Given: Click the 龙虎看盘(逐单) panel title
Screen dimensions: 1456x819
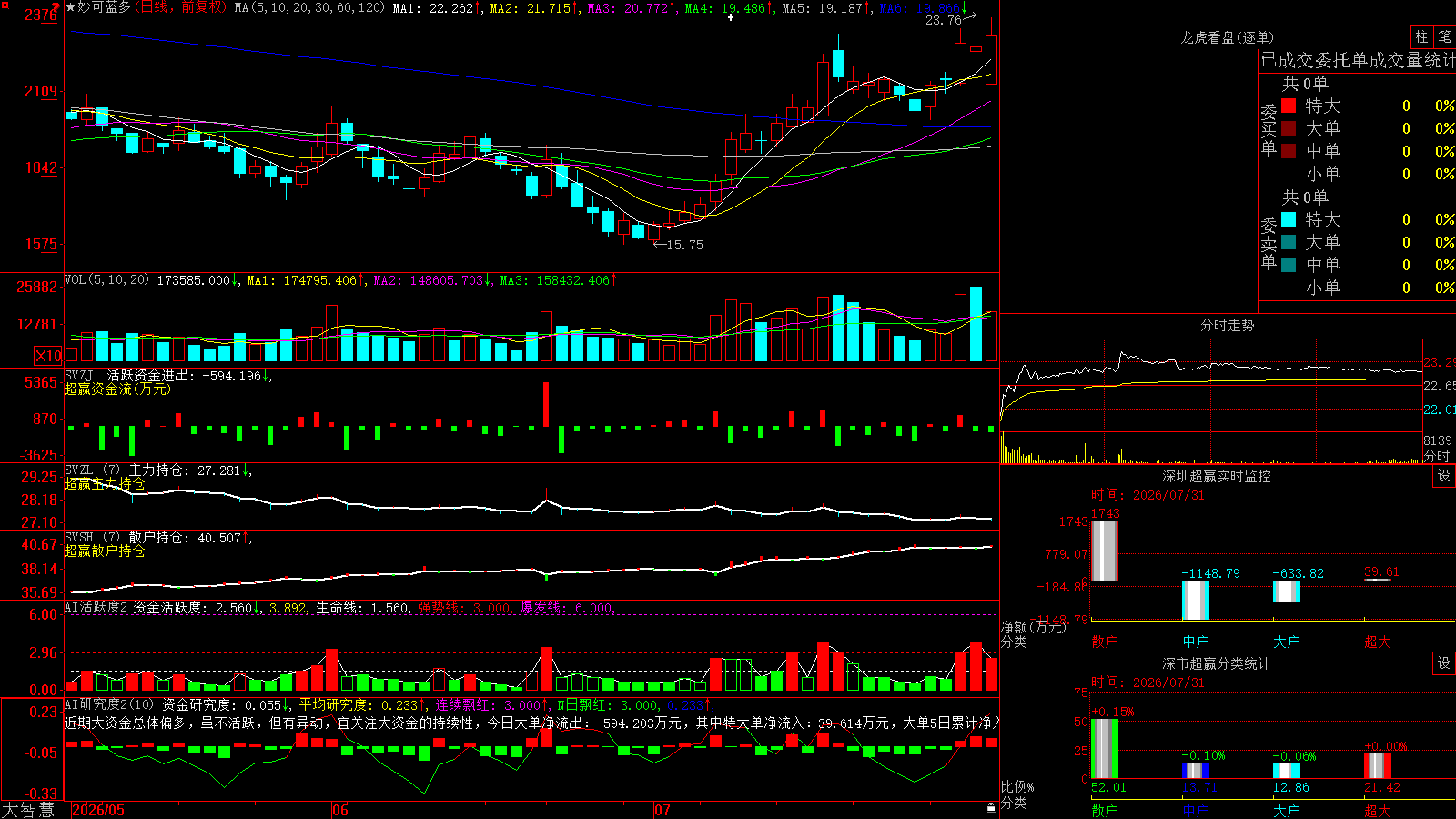Looking at the screenshot, I should [1227, 37].
